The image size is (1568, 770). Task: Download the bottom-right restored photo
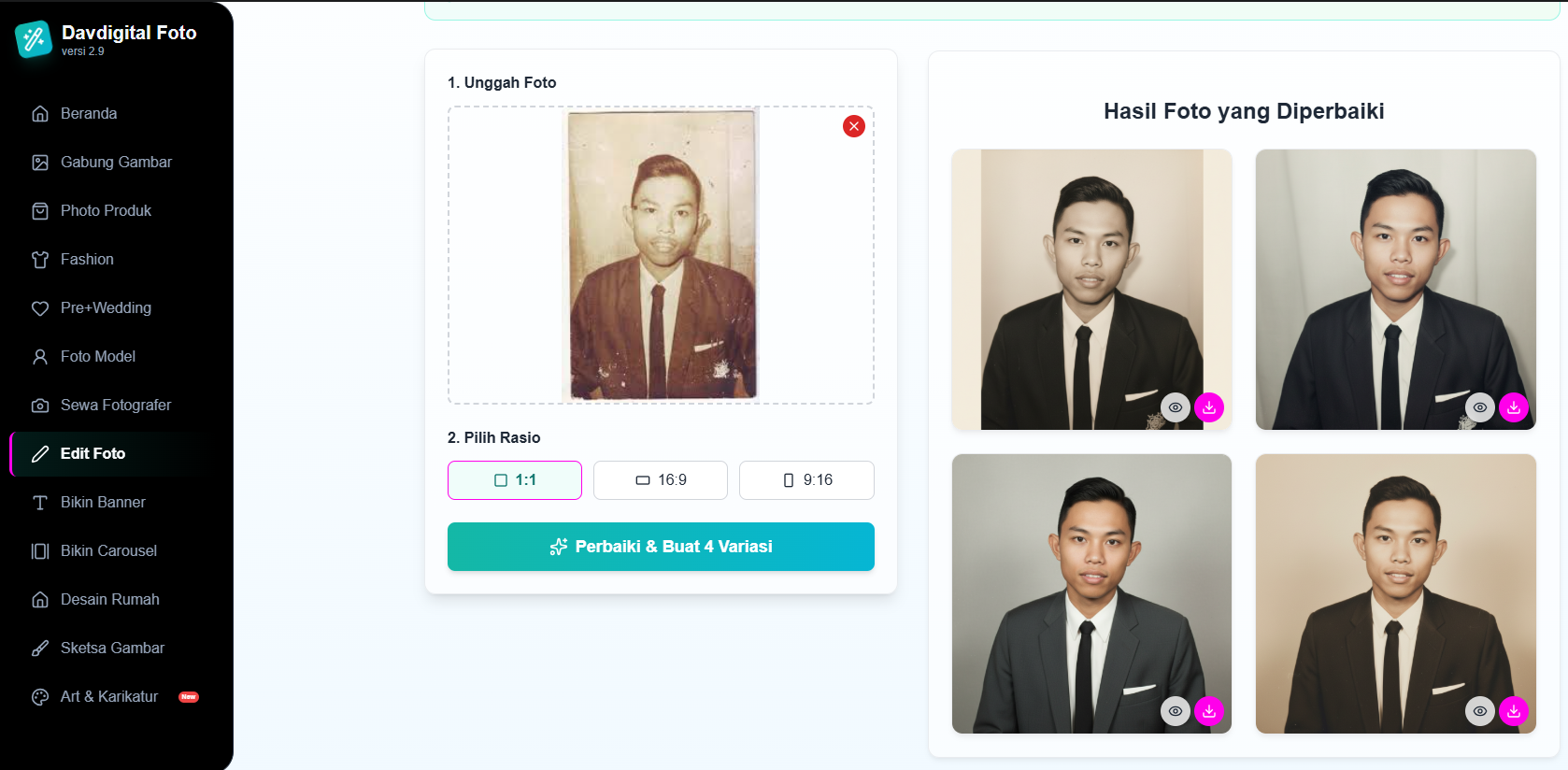pos(1514,711)
